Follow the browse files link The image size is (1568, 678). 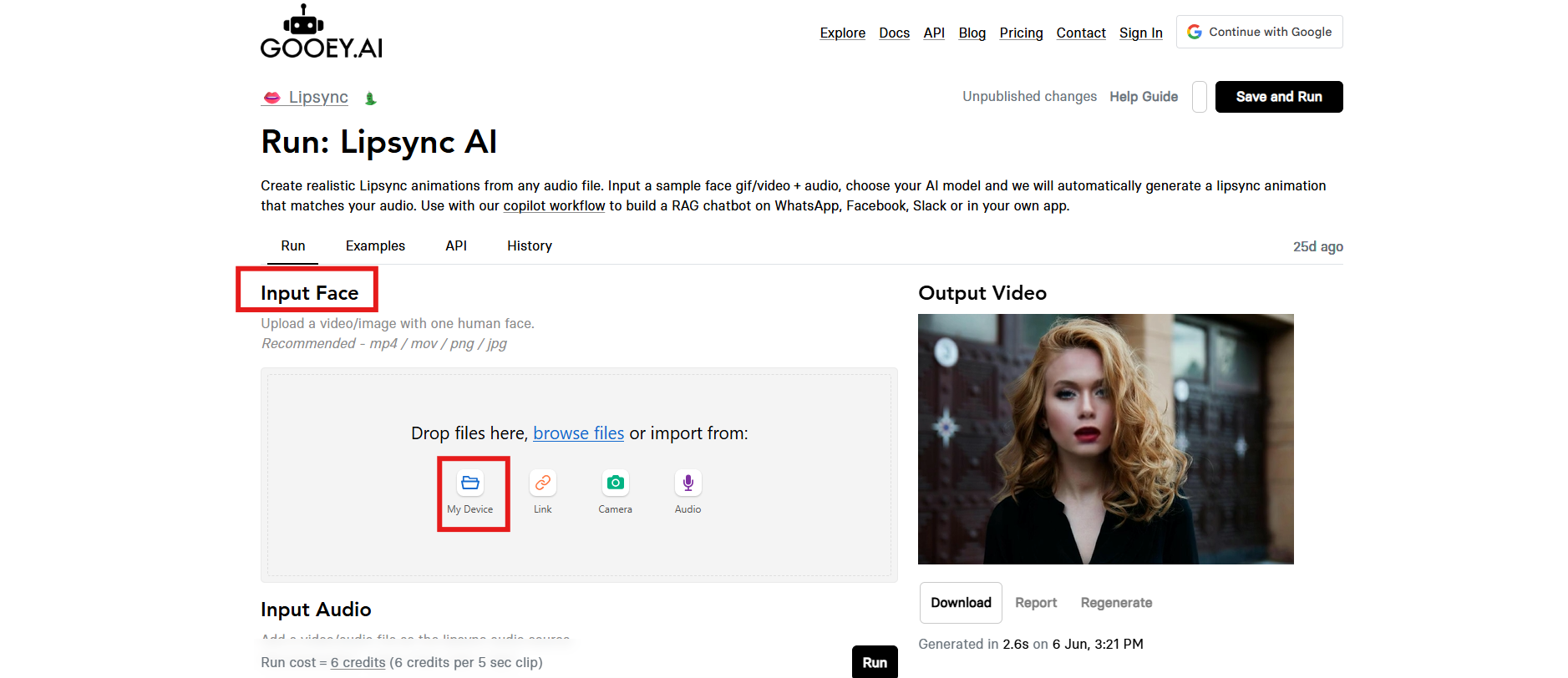[578, 433]
